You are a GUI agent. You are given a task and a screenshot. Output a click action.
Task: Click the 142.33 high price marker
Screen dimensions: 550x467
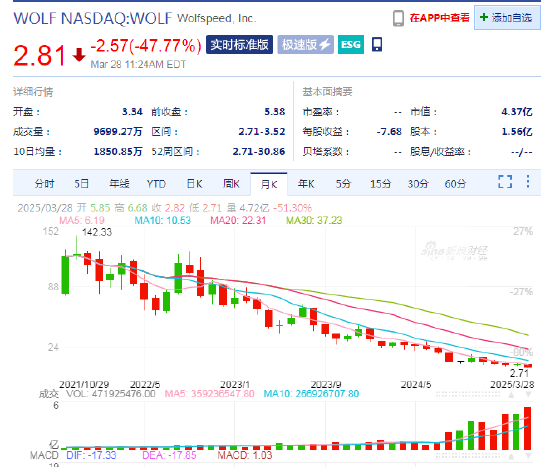coord(97,232)
